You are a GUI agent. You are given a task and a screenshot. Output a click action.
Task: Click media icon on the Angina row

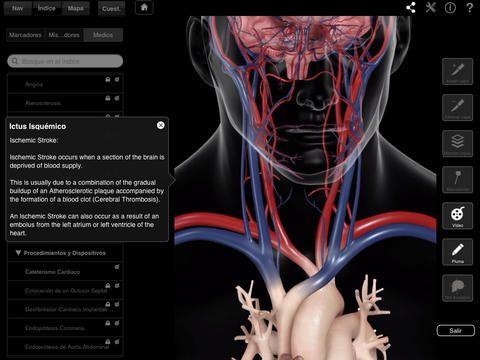tap(117, 79)
